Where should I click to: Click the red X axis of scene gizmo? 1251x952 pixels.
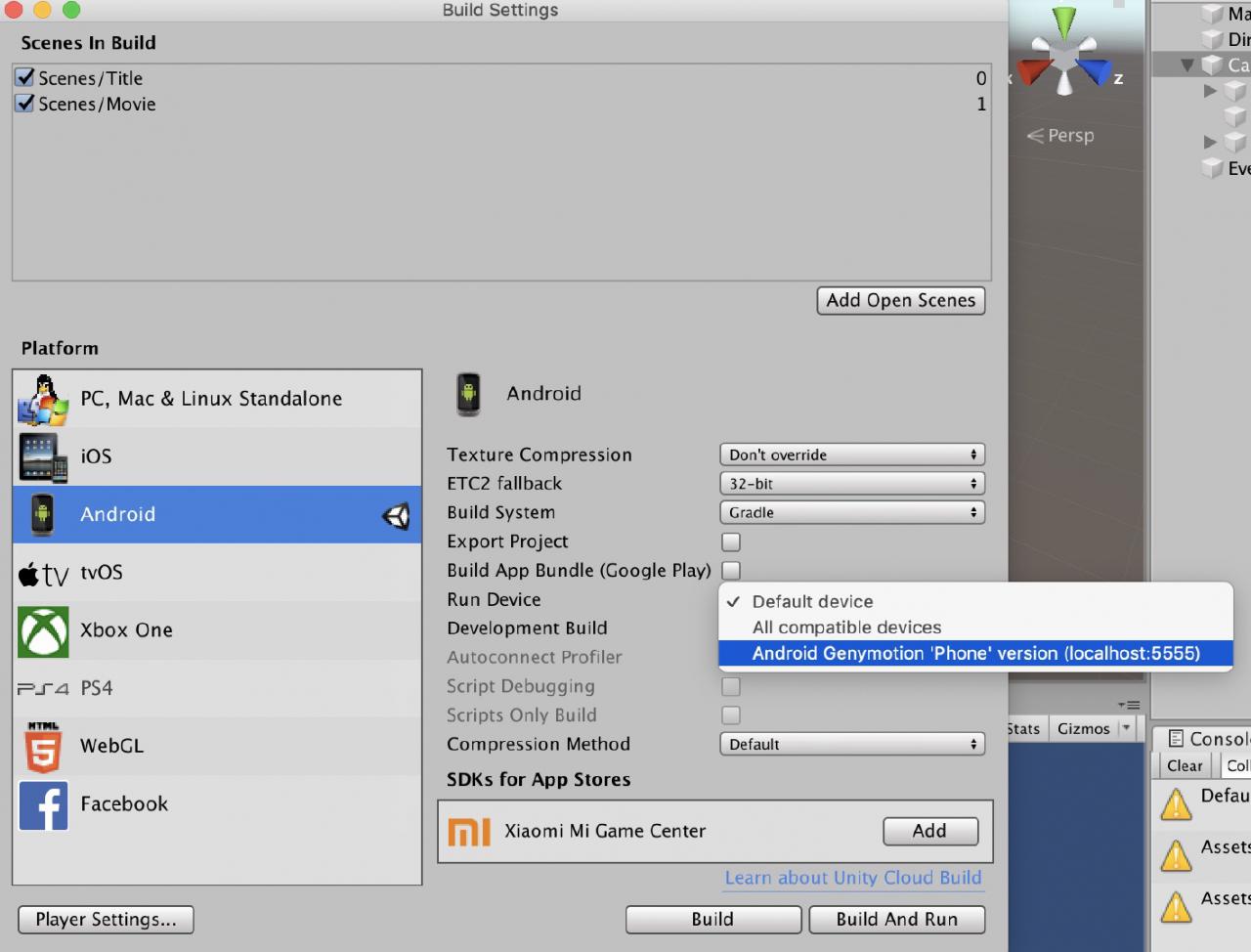click(x=1034, y=70)
